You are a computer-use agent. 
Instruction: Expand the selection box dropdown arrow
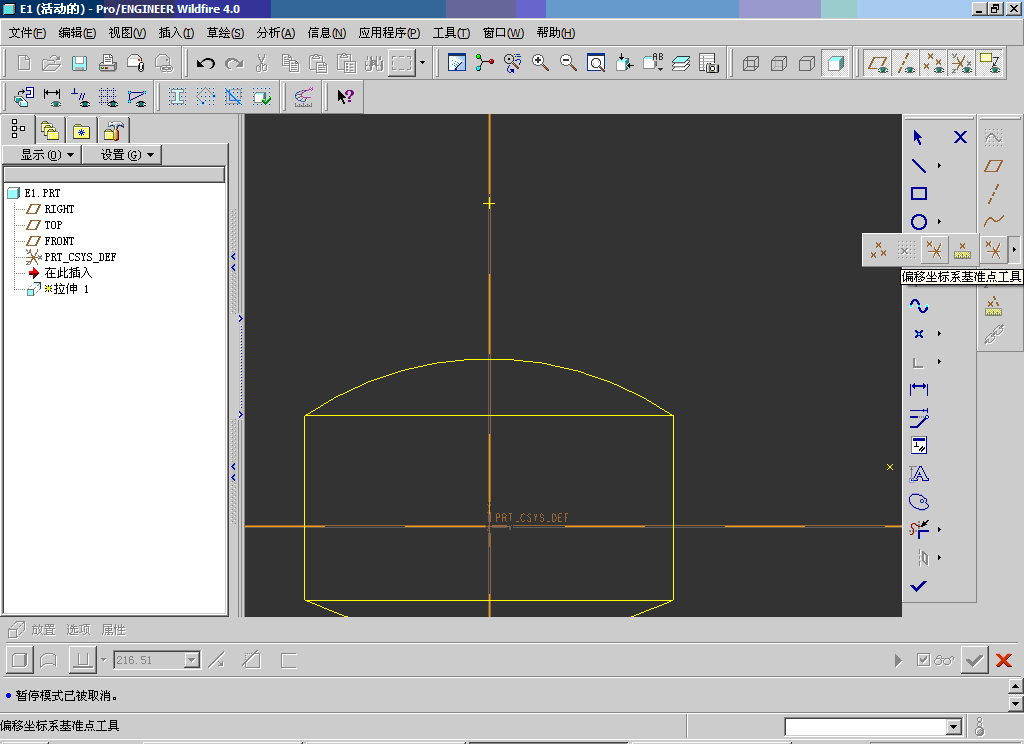(422, 63)
